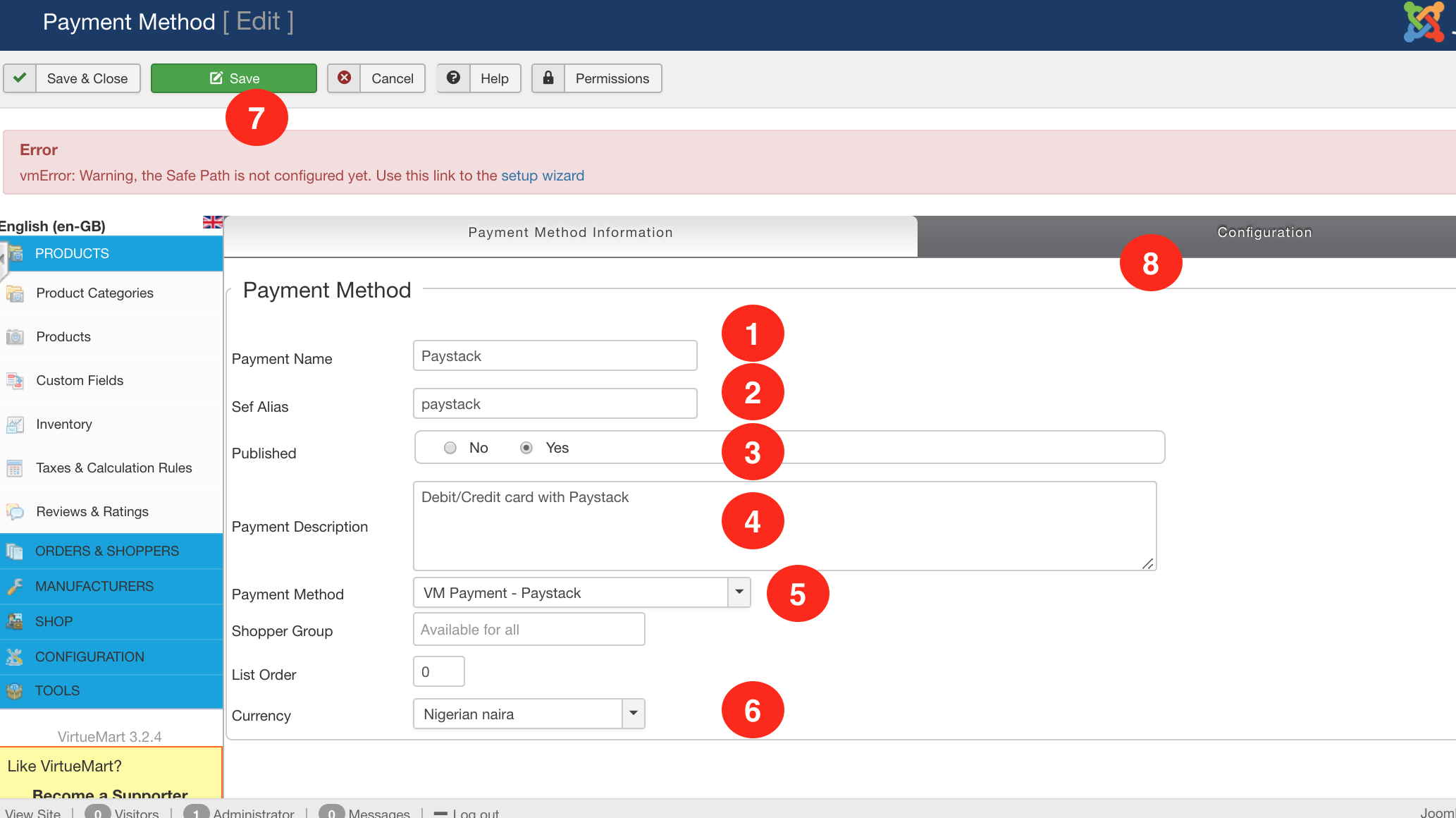Click the Products camera icon
Image resolution: width=1456 pixels, height=818 pixels.
tap(15, 336)
